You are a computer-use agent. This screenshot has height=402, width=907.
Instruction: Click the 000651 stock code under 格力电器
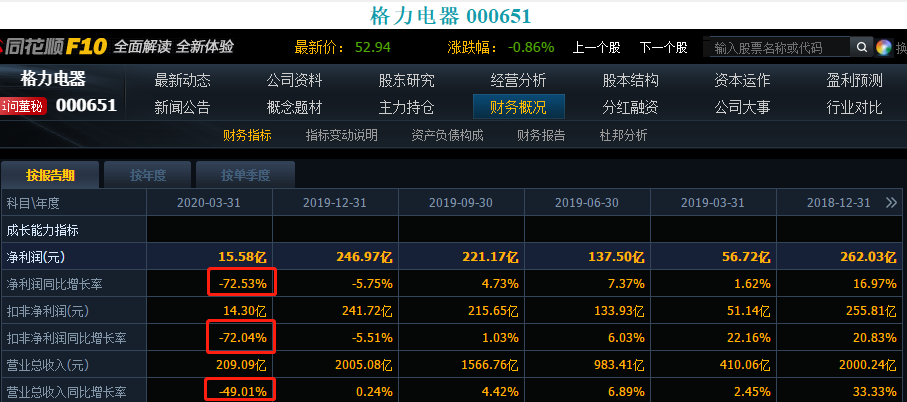tap(86, 105)
